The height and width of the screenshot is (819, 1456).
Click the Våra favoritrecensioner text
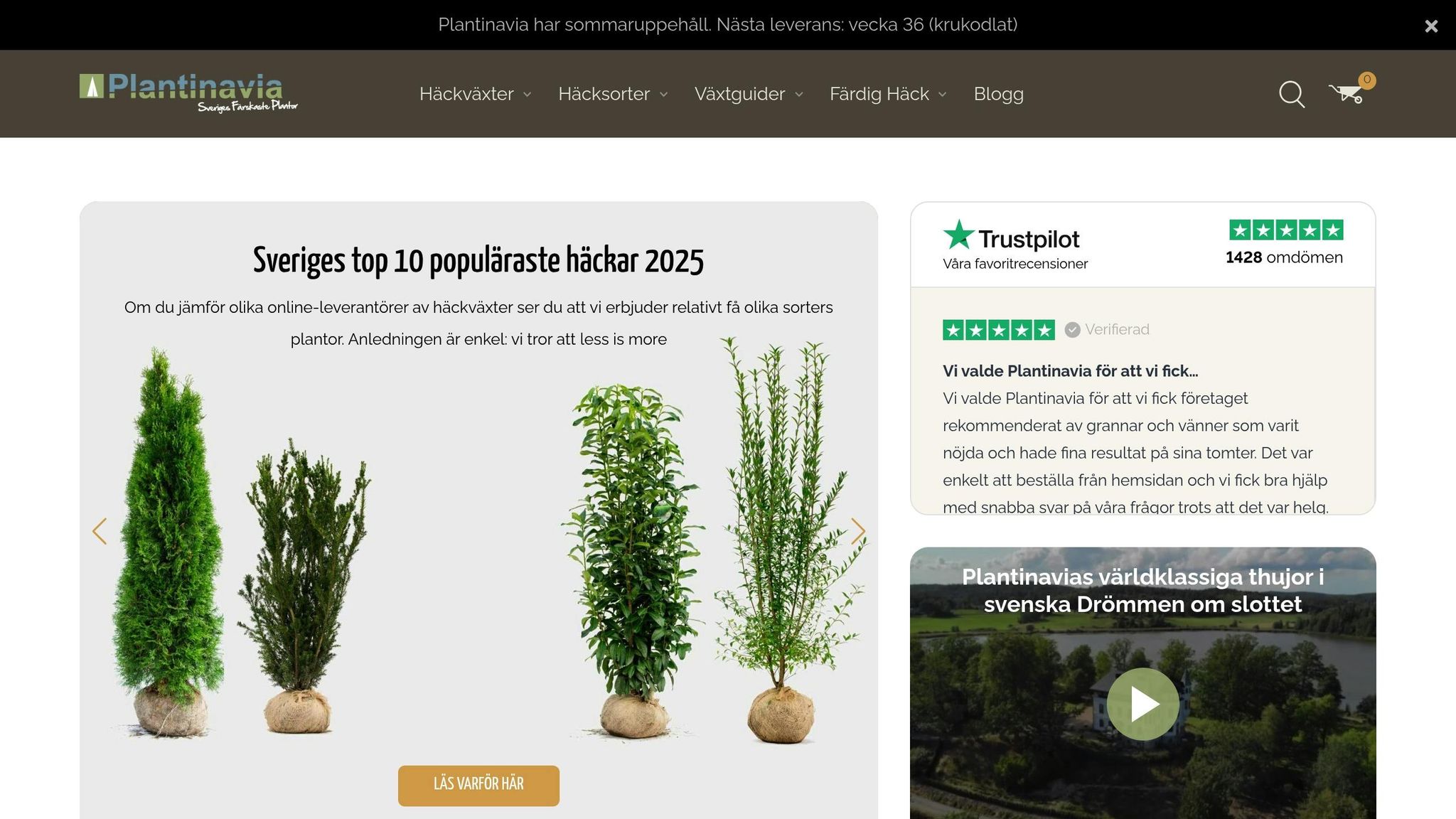coord(1015,264)
